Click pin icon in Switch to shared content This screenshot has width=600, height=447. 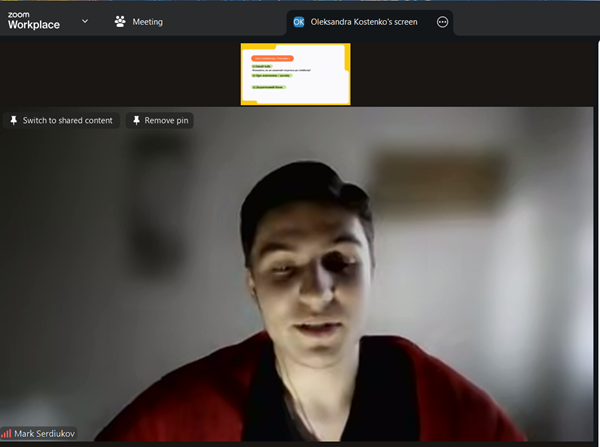[14, 120]
